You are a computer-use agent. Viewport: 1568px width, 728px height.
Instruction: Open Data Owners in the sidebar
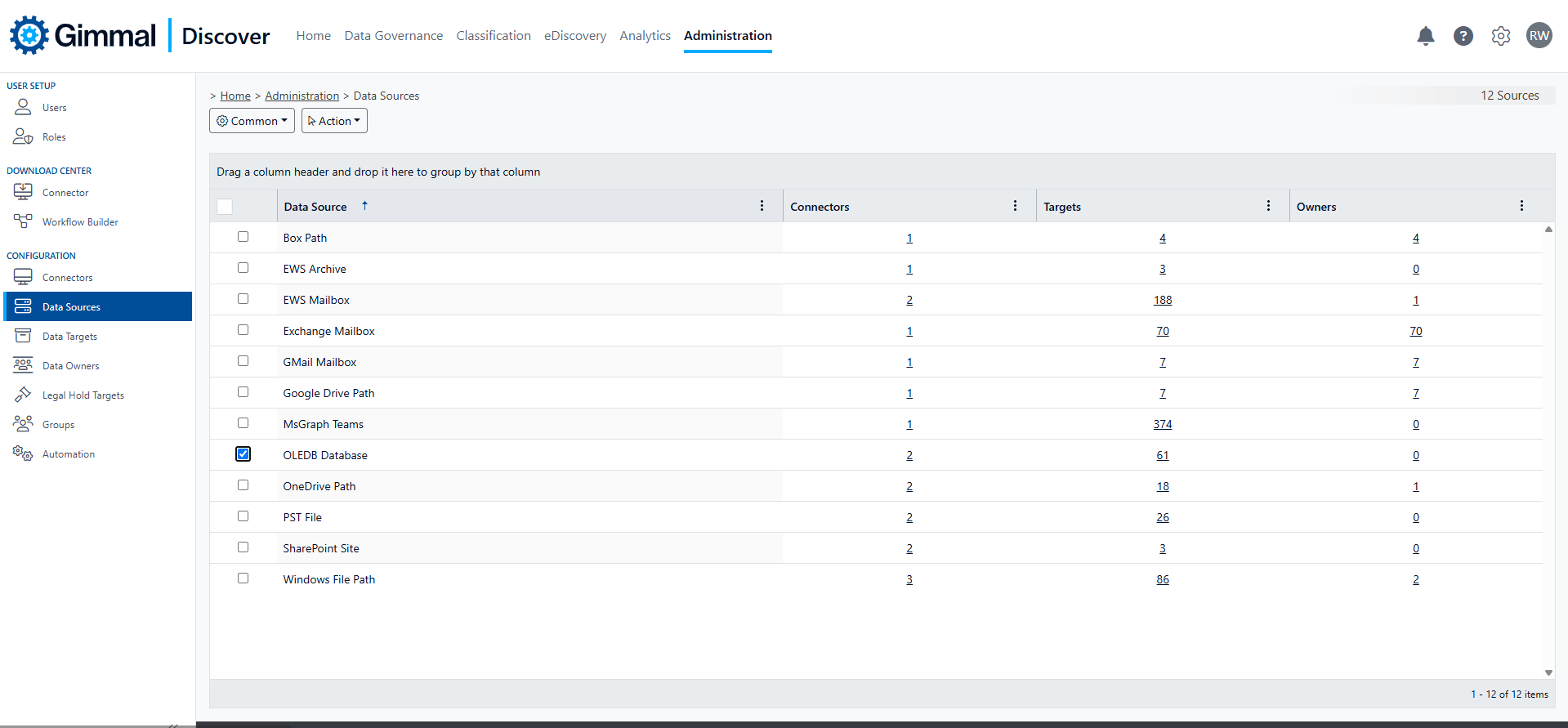(x=70, y=366)
